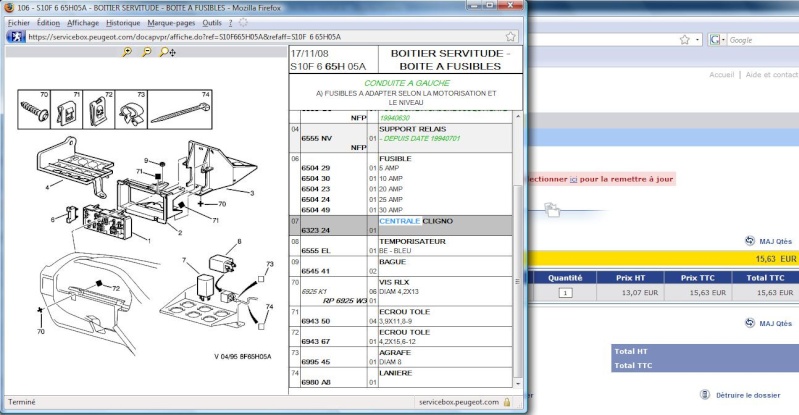Click the CENTRALE link in row 07
The width and height of the screenshot is (799, 415).
tap(400, 221)
